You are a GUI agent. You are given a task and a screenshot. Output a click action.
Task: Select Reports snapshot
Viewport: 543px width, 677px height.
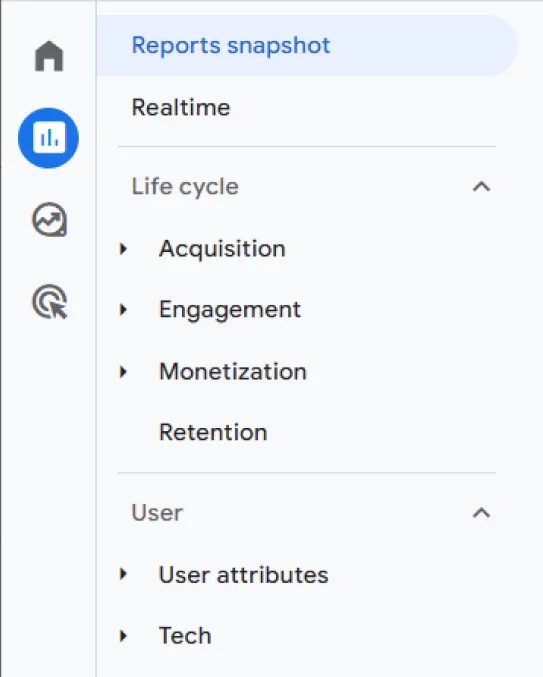point(306,45)
